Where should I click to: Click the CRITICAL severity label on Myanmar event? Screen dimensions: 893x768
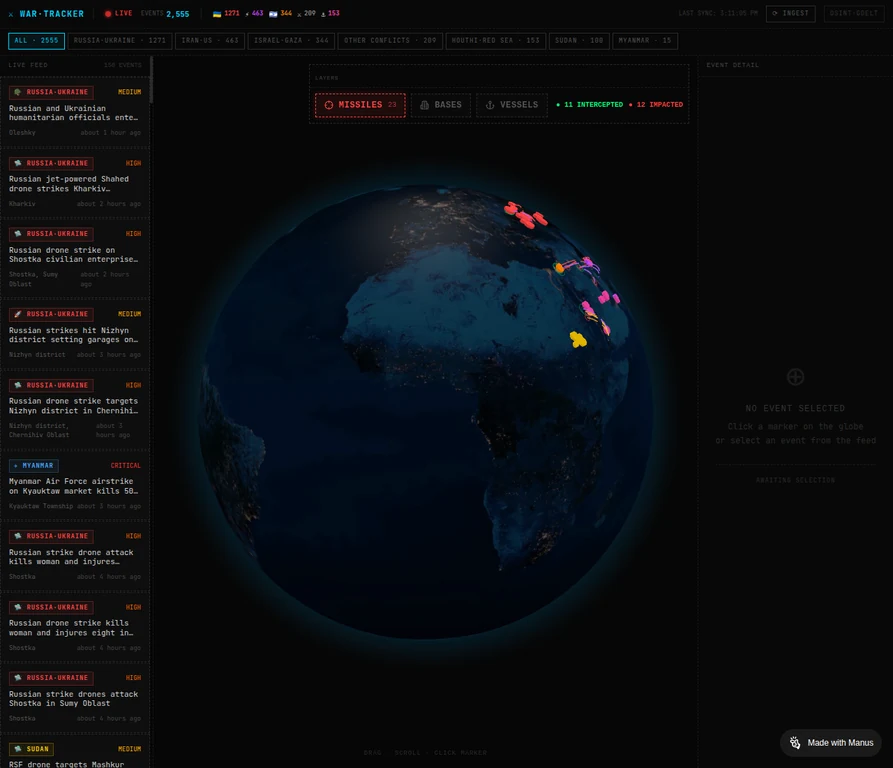tap(125, 466)
